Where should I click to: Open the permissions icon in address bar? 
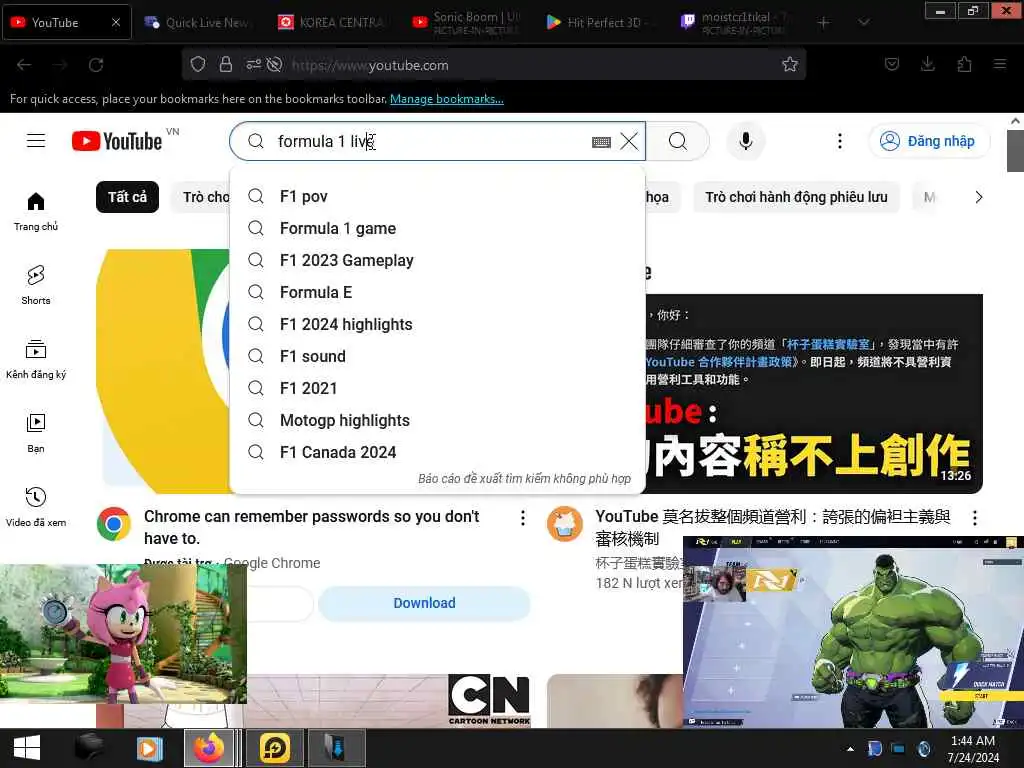(253, 64)
